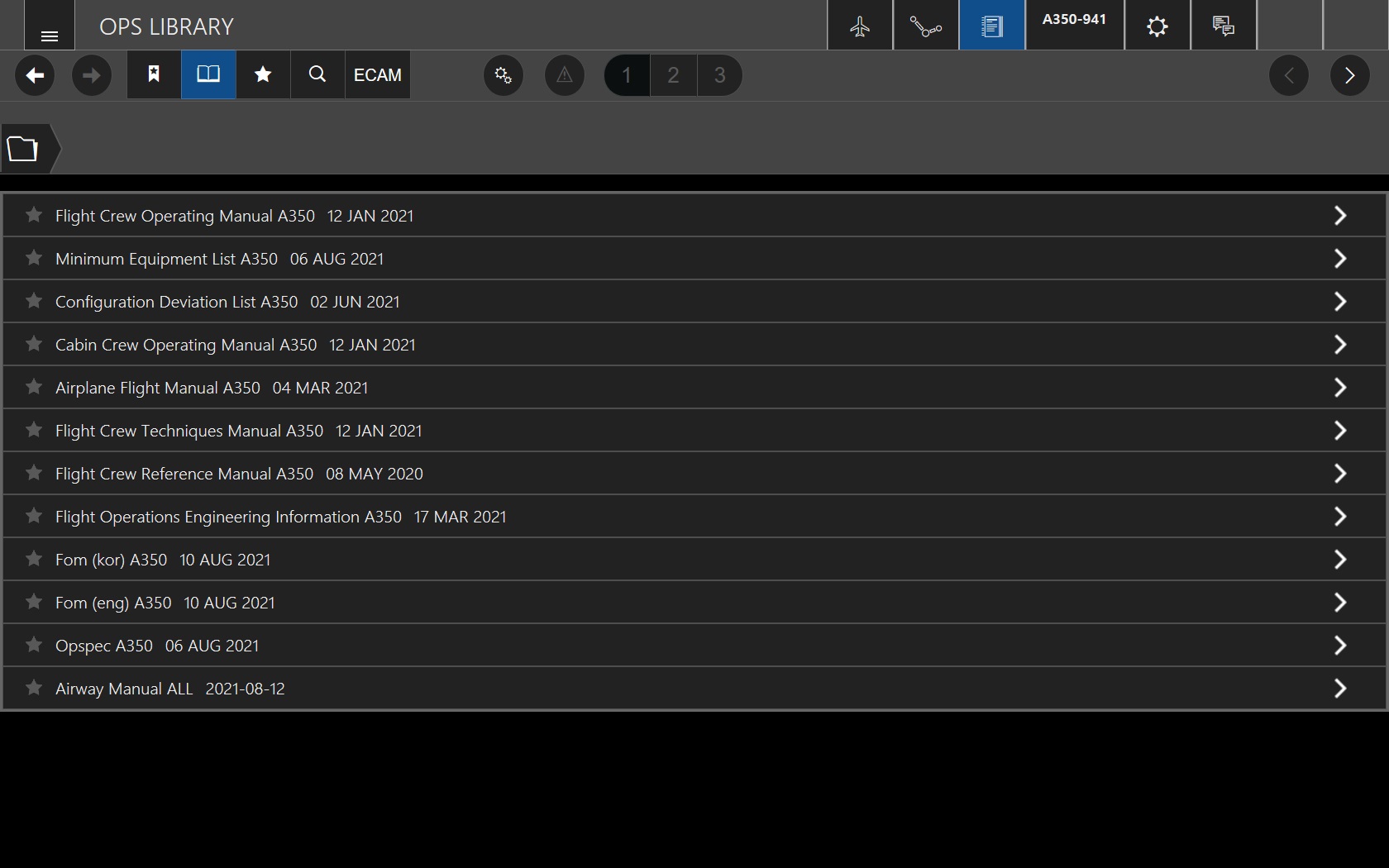Select the Opspec A350 entry
This screenshot has height=868, width=1389.
point(694,646)
